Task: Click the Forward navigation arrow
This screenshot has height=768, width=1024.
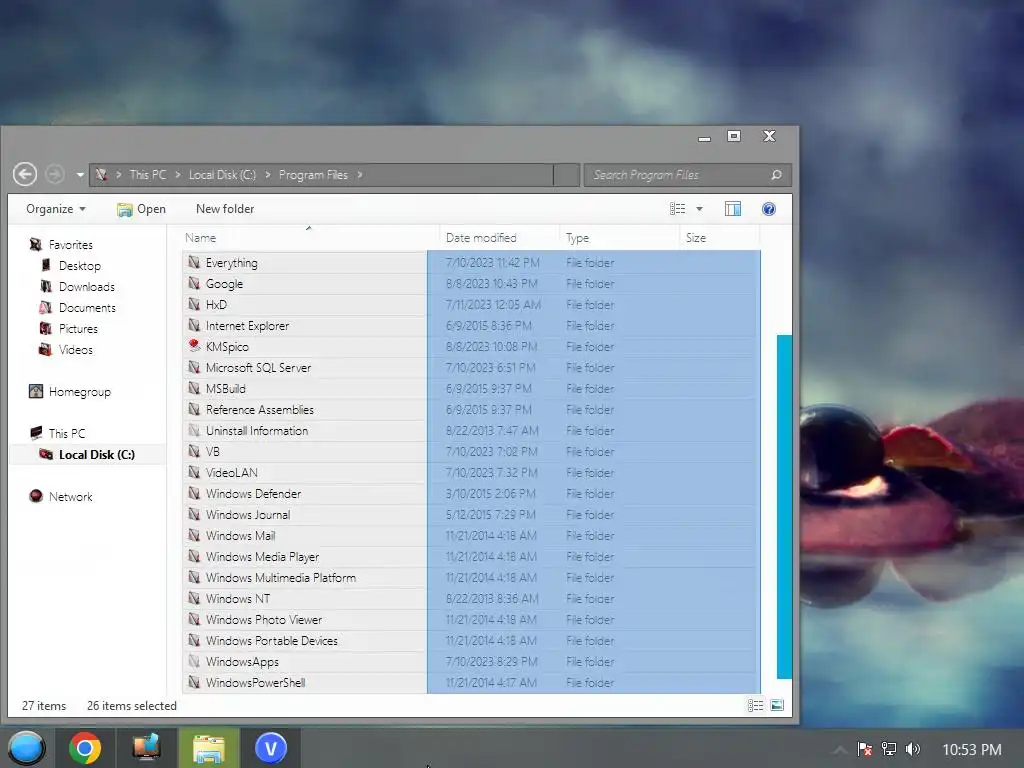Action: (55, 174)
